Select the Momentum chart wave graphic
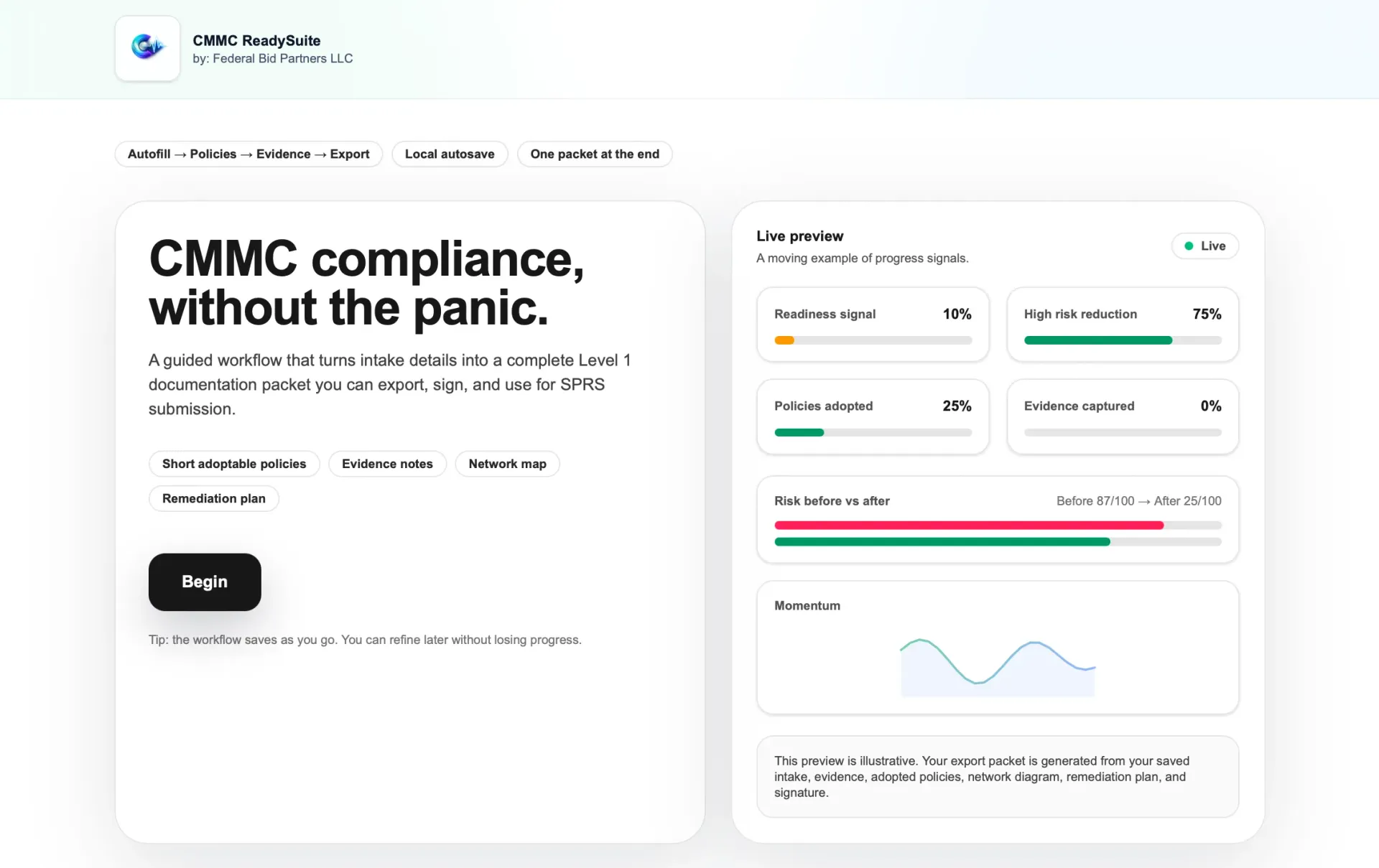The image size is (1379, 868). 996,664
